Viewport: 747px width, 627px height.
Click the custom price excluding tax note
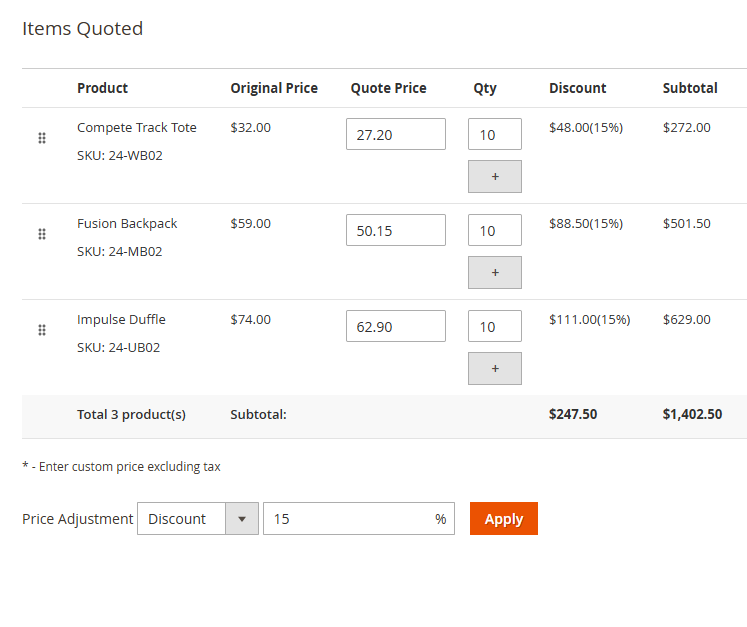pyautogui.click(x=121, y=467)
